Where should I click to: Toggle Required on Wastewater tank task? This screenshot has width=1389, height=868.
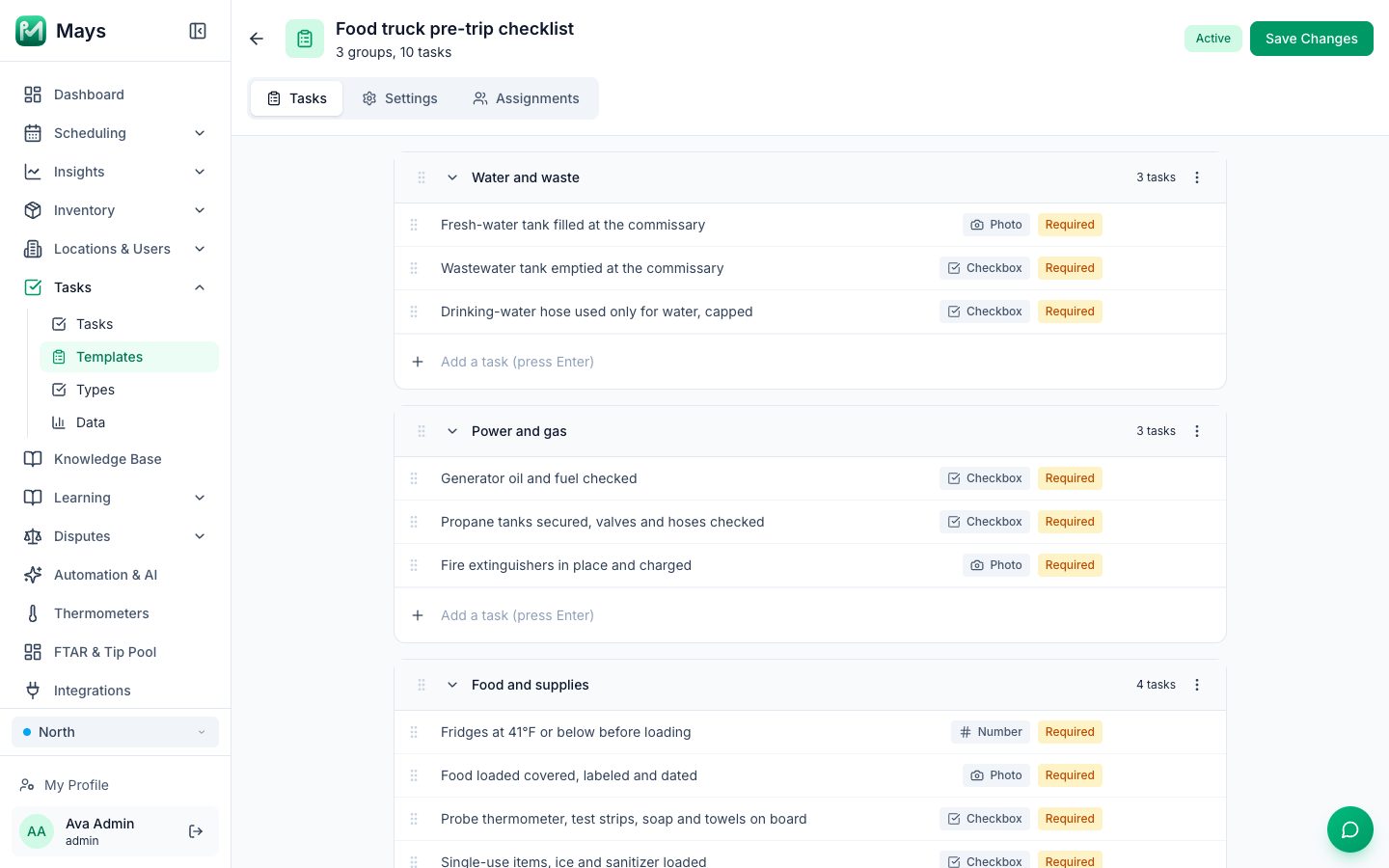[x=1070, y=268]
